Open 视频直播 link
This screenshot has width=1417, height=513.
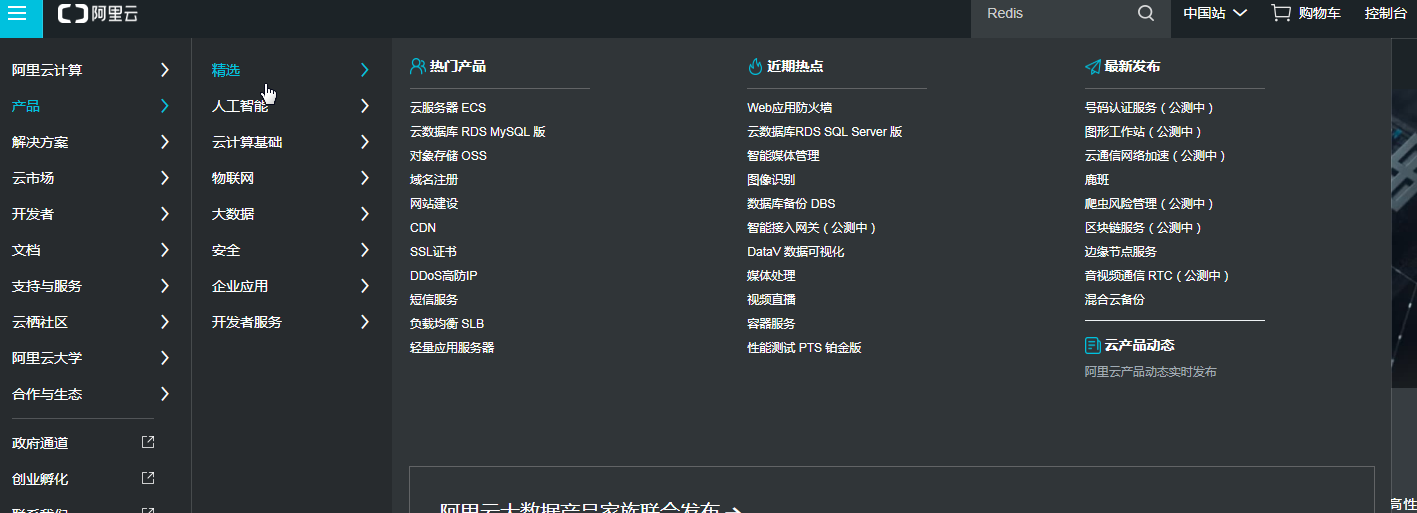click(771, 300)
